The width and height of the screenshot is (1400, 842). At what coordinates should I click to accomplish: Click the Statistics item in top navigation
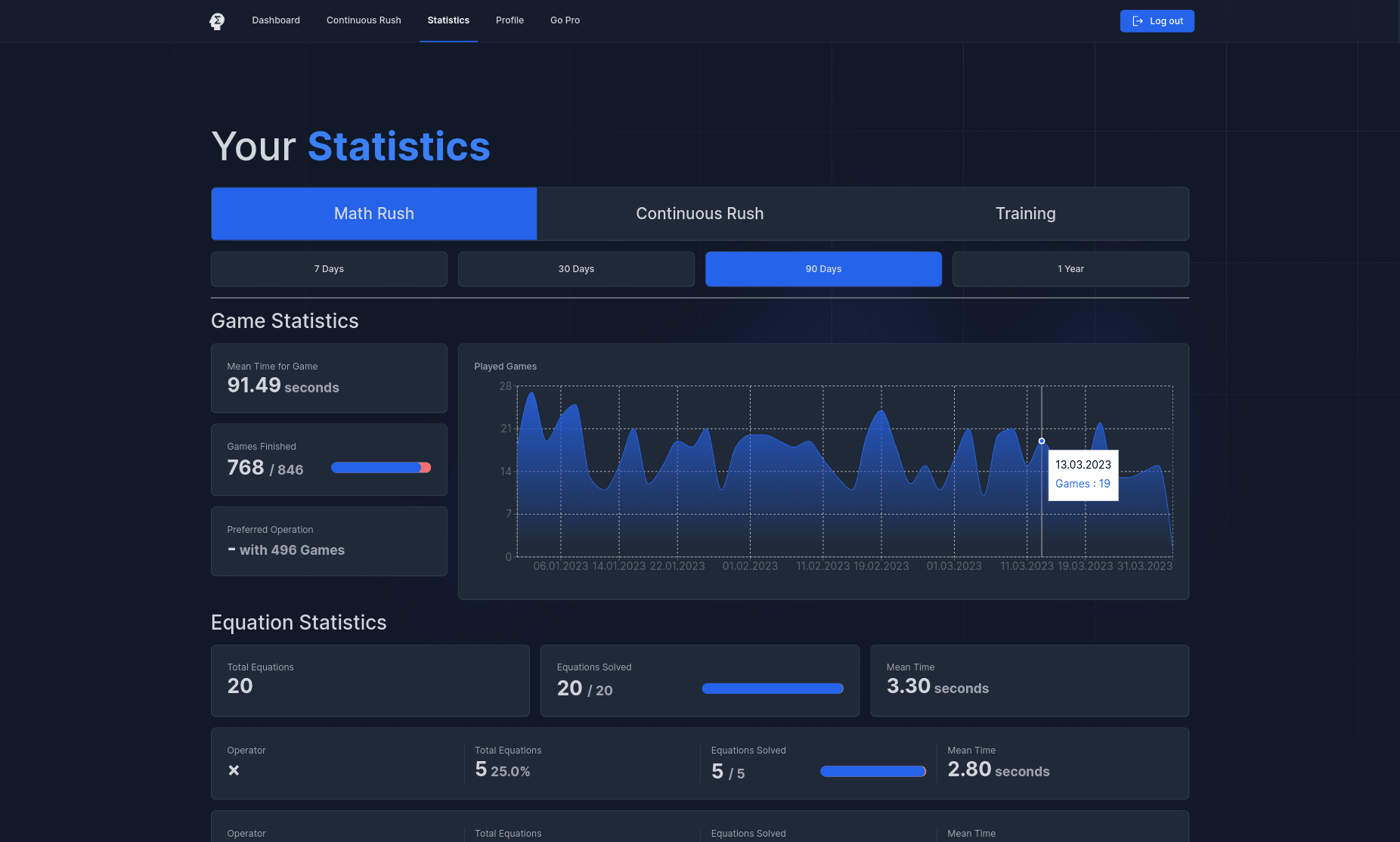[x=448, y=20]
